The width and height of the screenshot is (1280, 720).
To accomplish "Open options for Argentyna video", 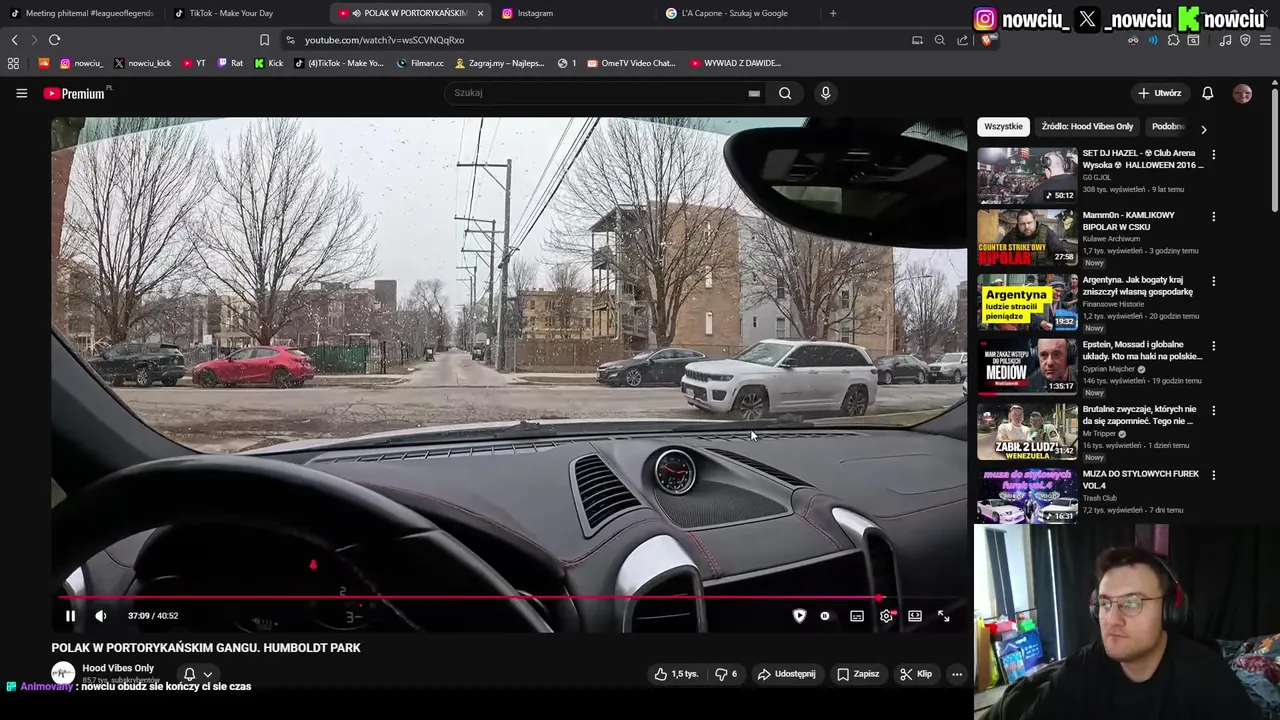I will point(1214,282).
